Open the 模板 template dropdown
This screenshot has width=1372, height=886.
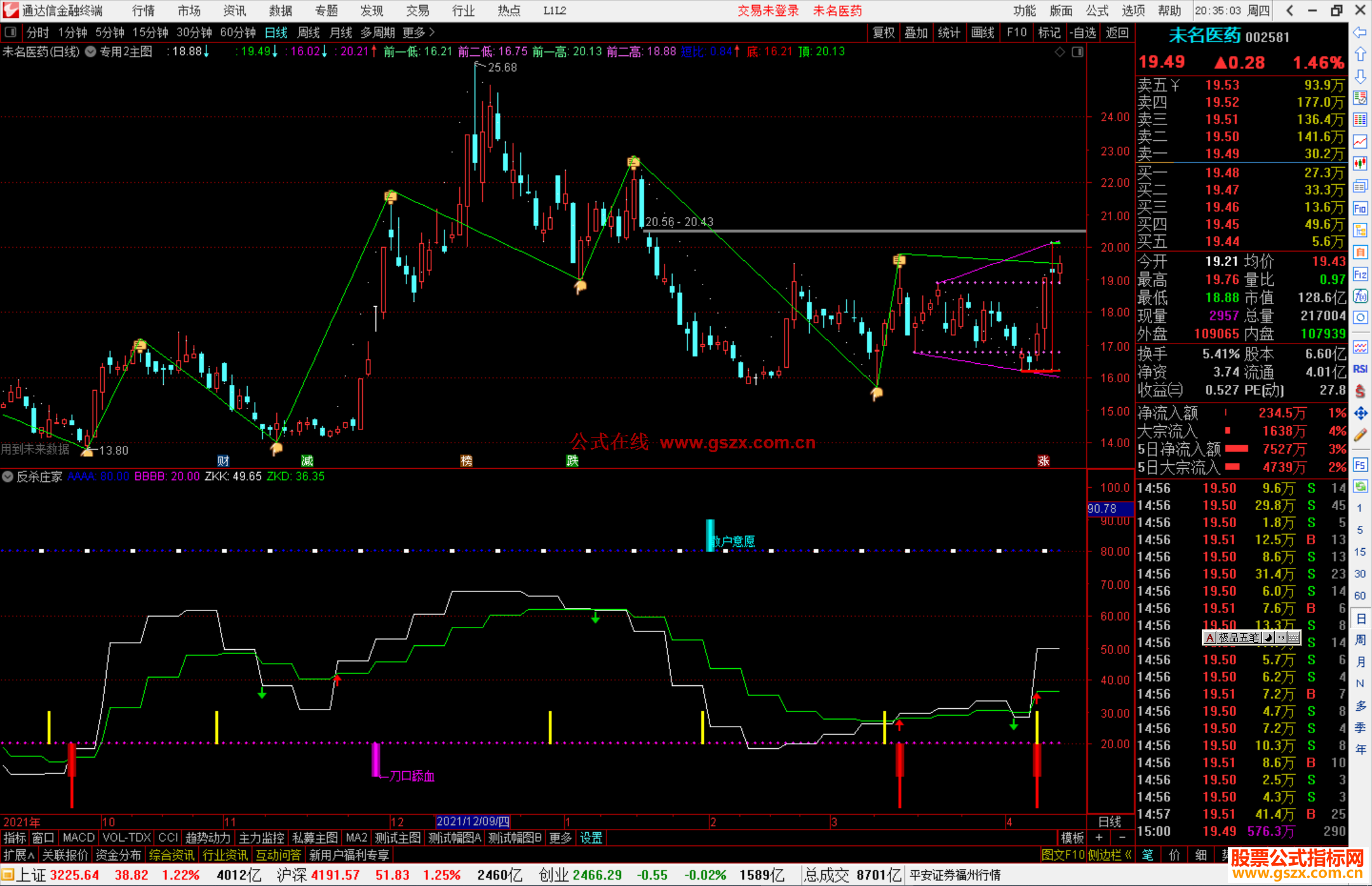[1072, 838]
